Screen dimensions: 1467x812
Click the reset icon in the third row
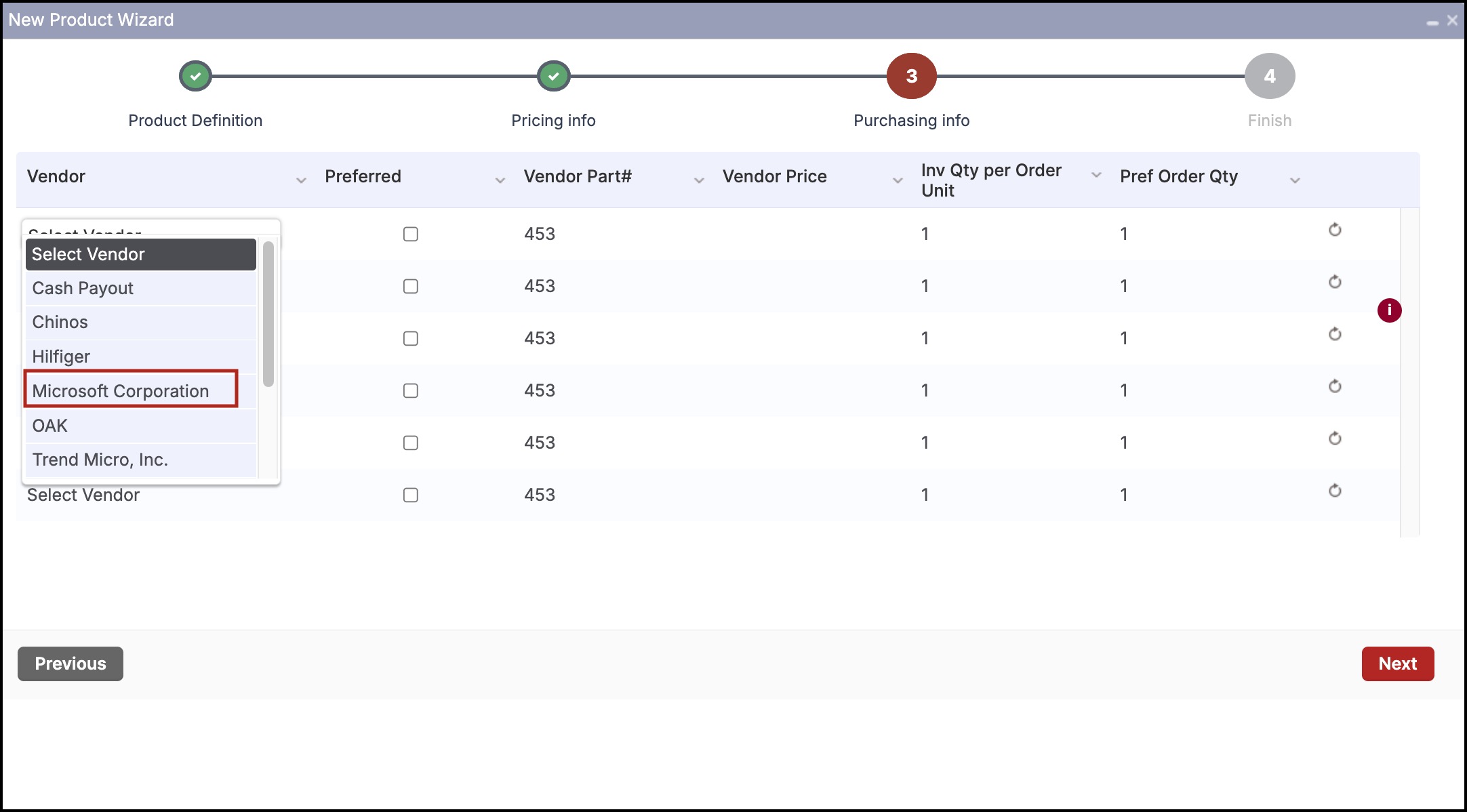[x=1335, y=334]
